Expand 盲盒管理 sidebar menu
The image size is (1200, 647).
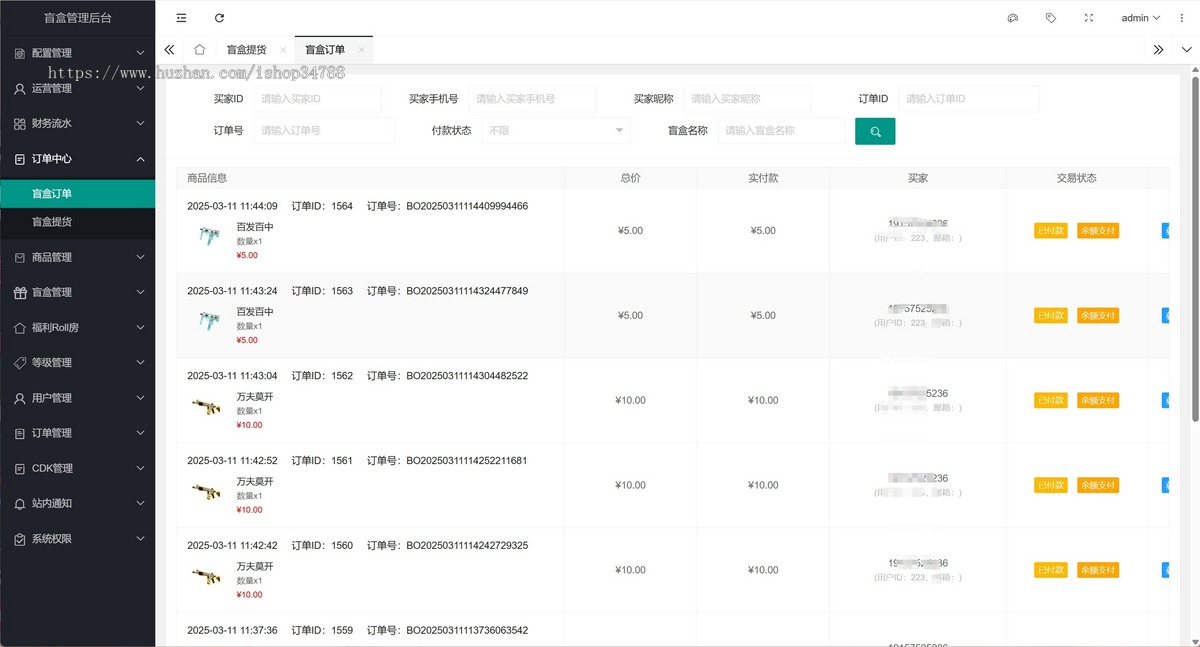[x=78, y=292]
